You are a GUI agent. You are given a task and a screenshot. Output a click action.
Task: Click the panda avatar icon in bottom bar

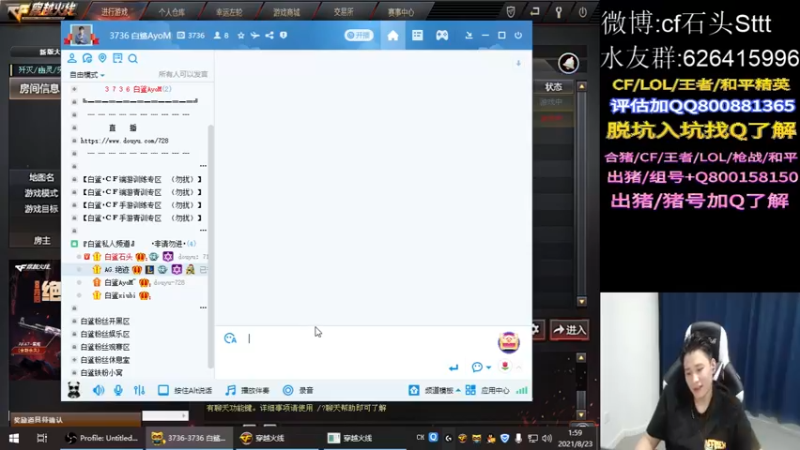[x=74, y=390]
